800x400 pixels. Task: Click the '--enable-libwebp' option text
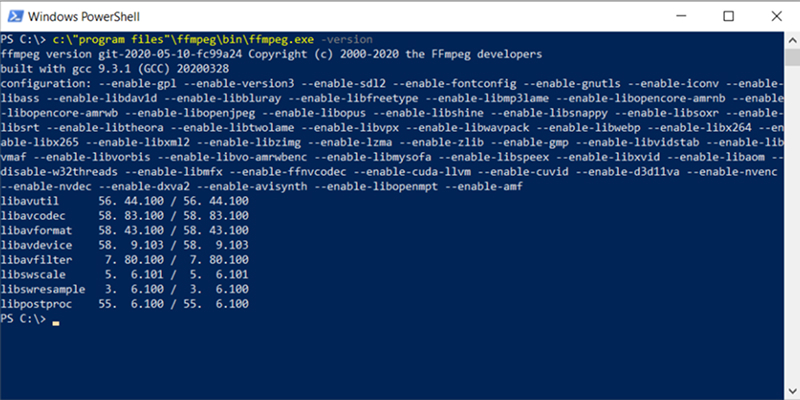pyautogui.click(x=588, y=128)
